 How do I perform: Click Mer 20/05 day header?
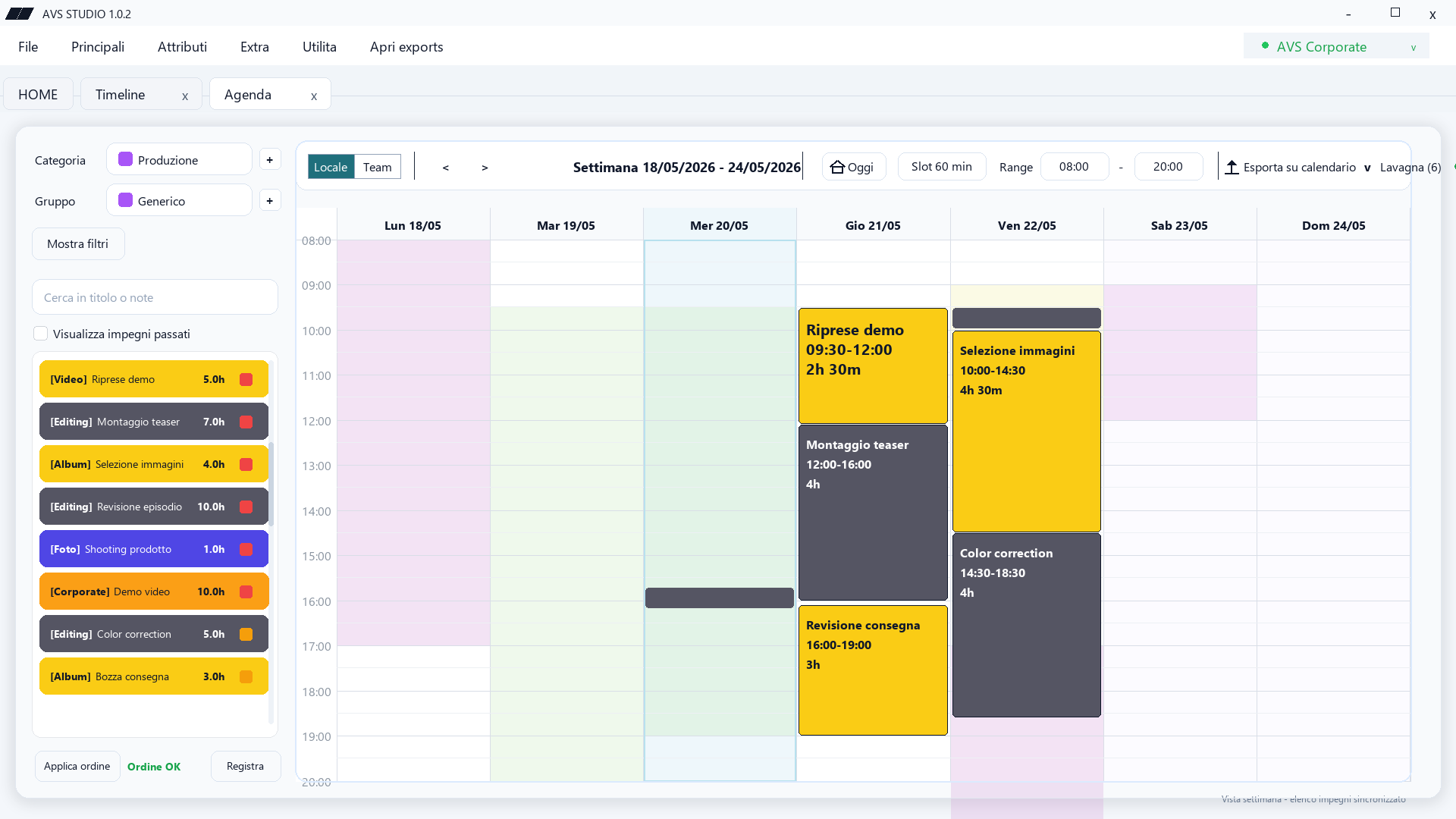coord(720,225)
